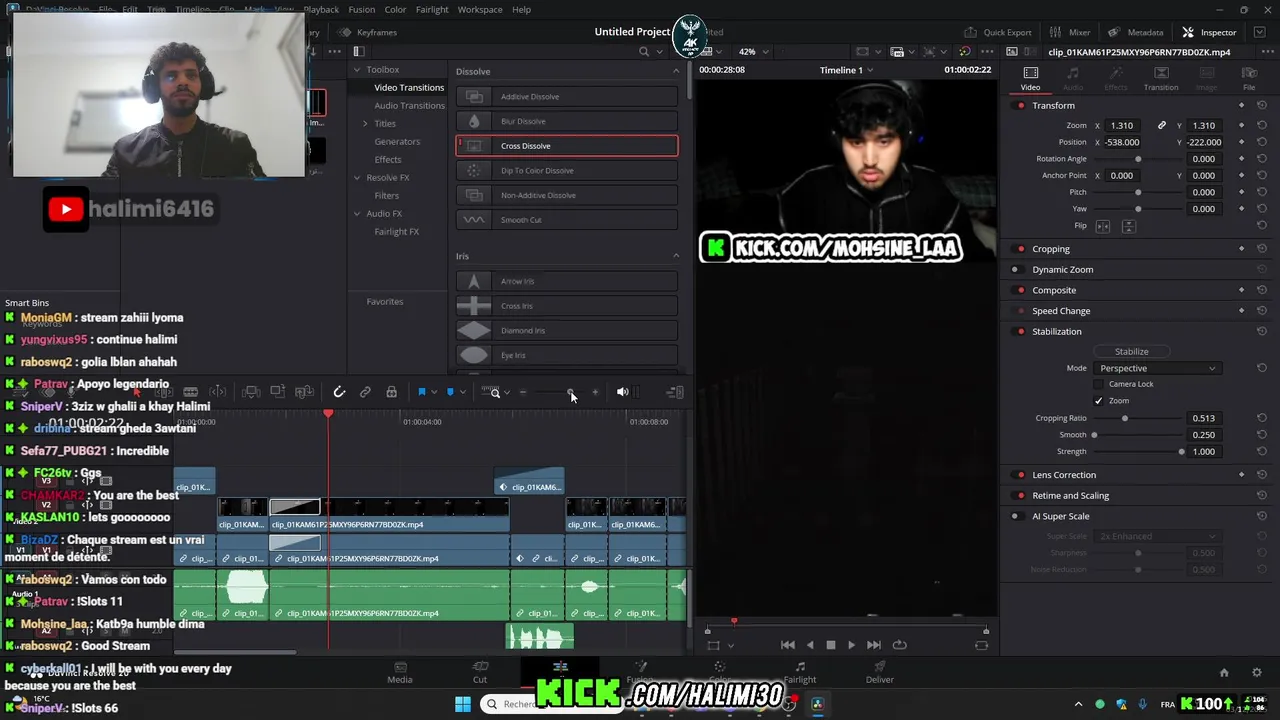Screen dimensions: 1280x720
Task: Go to the Deliver page
Action: (x=880, y=672)
